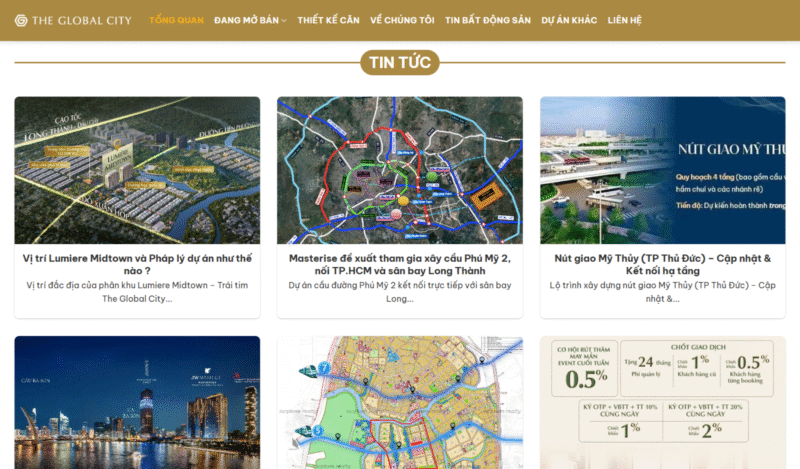
Task: Open the Phú Mỹ 2 bridge map thumbnail
Action: tap(400, 170)
